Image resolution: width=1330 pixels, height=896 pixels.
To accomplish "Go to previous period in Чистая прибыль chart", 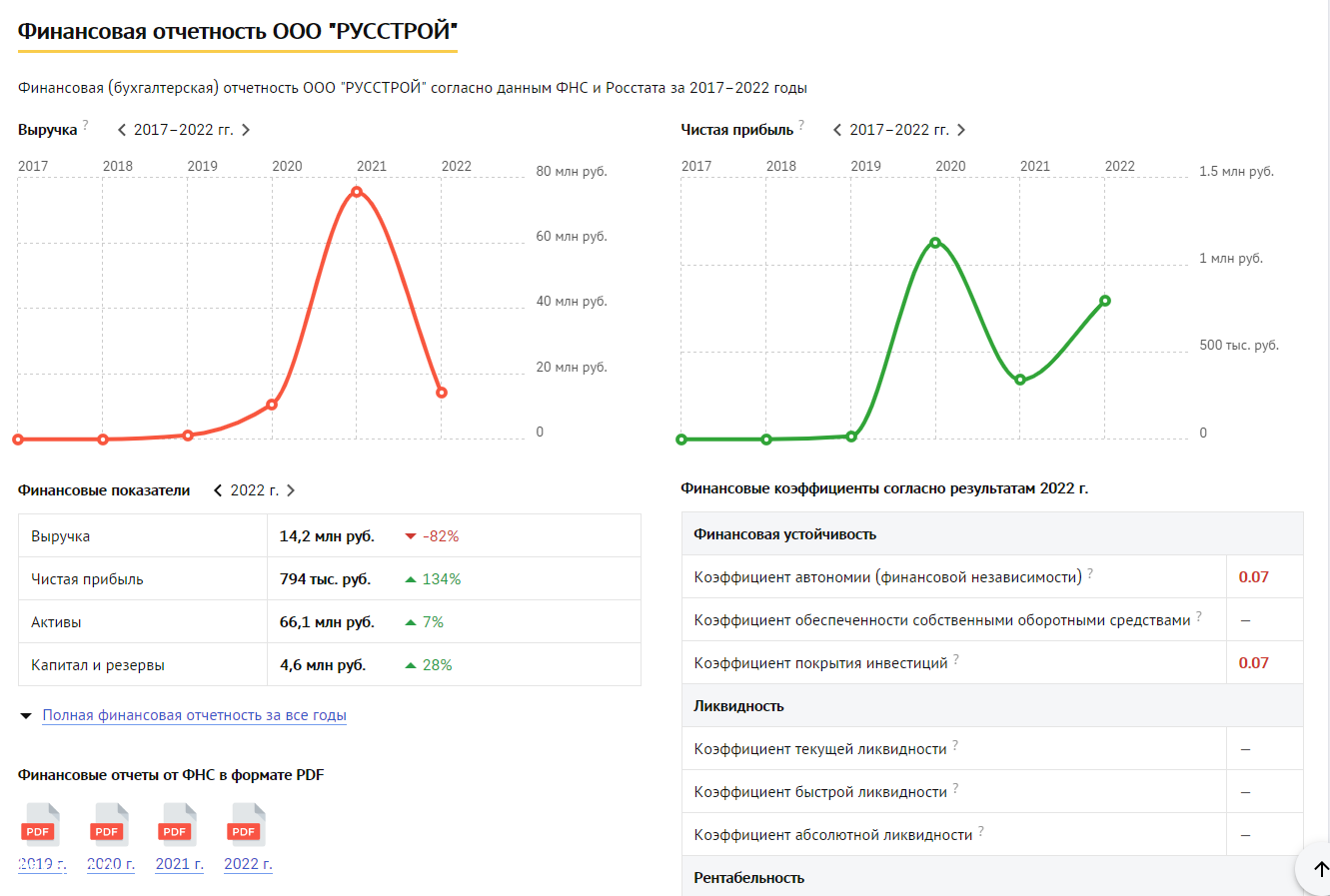I will (837, 130).
